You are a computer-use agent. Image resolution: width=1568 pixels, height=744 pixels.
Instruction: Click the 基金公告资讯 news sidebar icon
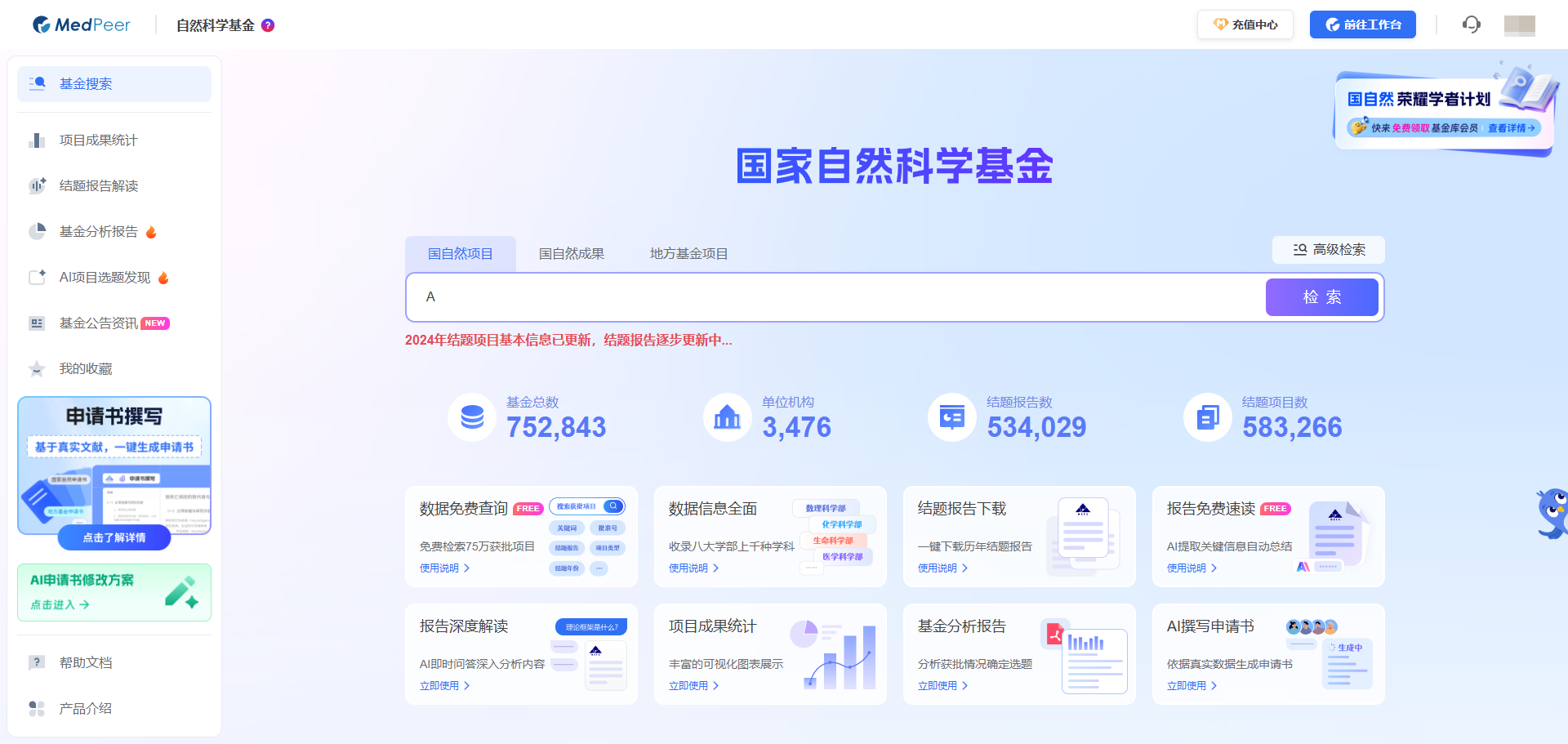[x=38, y=323]
